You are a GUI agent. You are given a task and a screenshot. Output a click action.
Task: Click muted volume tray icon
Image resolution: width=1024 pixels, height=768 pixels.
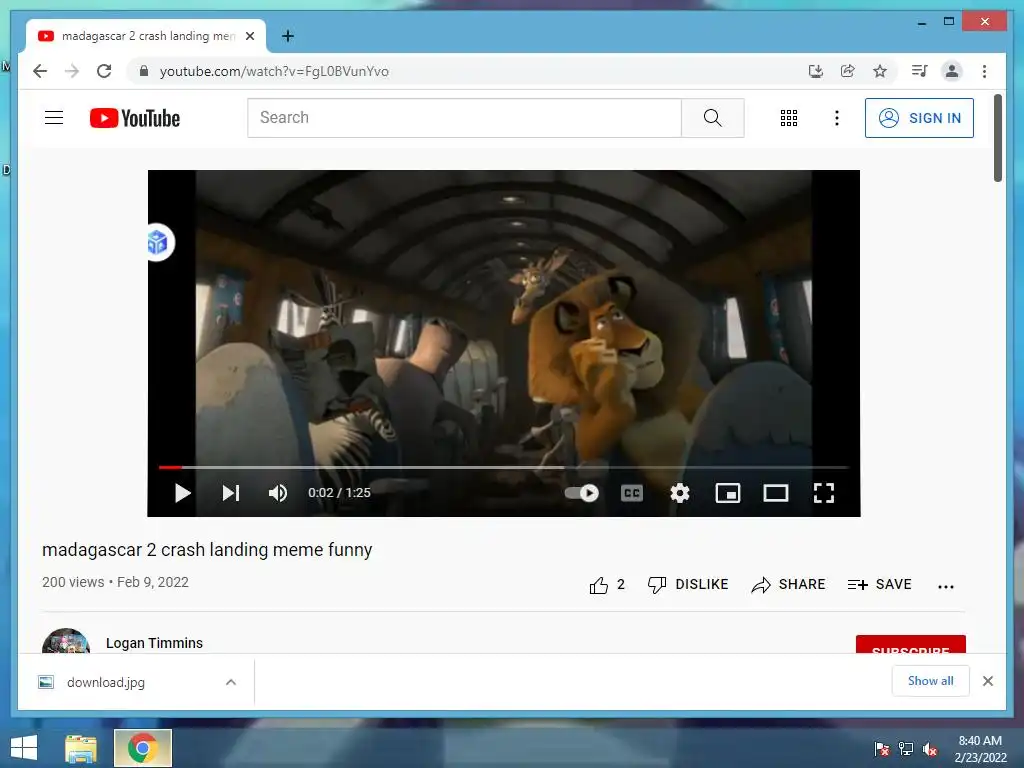pyautogui.click(x=930, y=749)
